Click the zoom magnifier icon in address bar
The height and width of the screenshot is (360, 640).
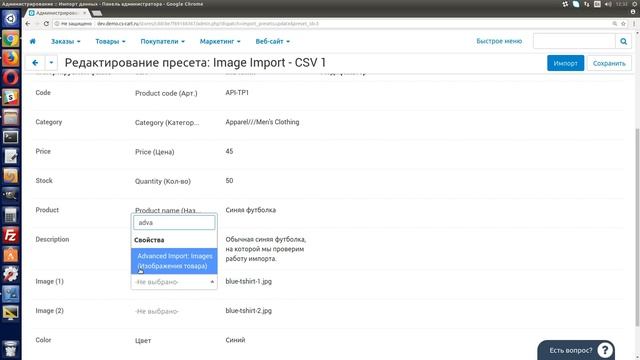coord(614,24)
